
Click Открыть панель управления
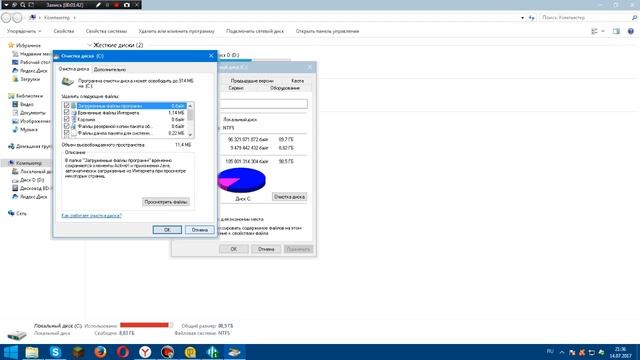pyautogui.click(x=327, y=31)
